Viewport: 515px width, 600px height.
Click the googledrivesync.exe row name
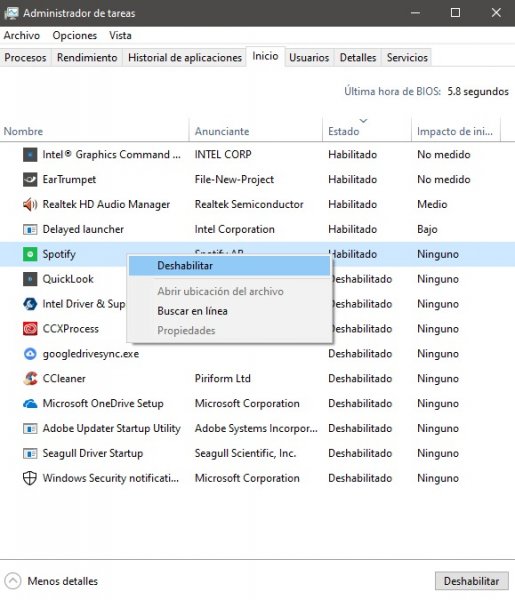click(91, 354)
